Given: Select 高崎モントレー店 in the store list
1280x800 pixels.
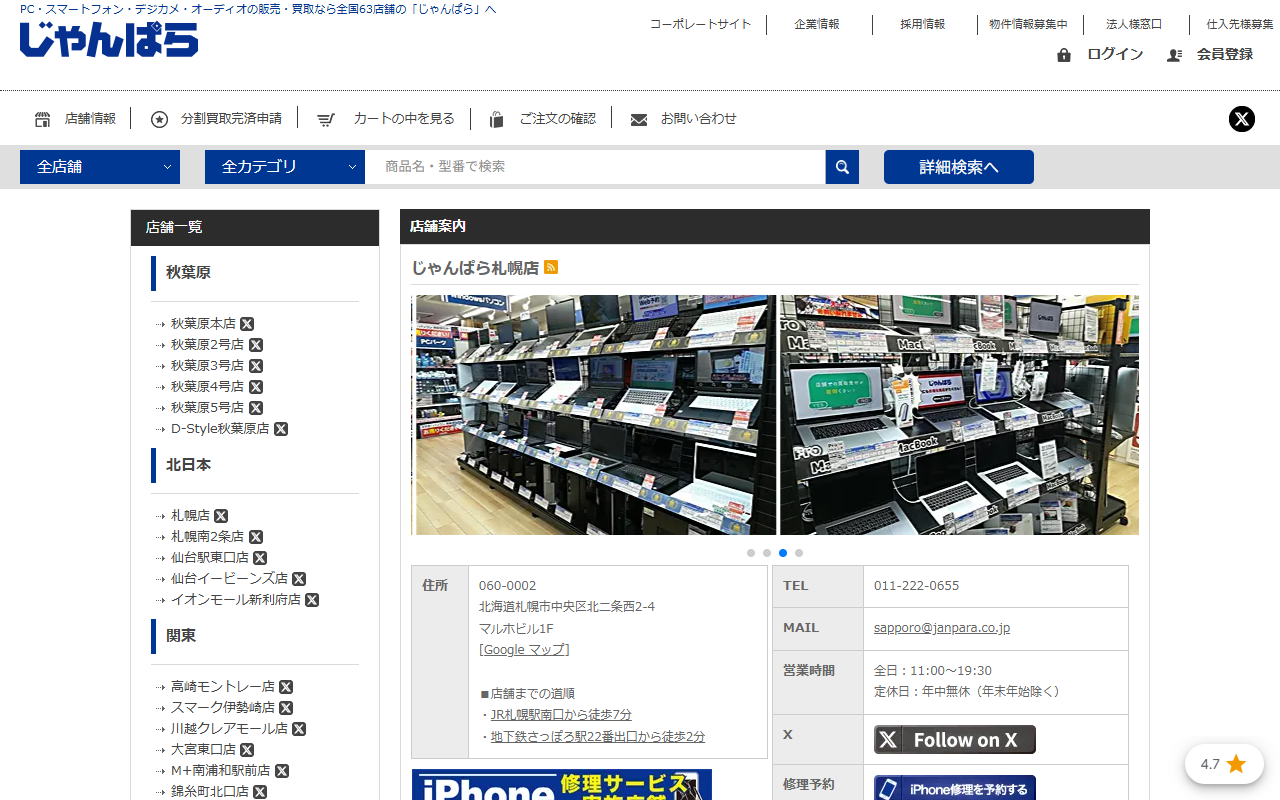Looking at the screenshot, I should pyautogui.click(x=223, y=687).
